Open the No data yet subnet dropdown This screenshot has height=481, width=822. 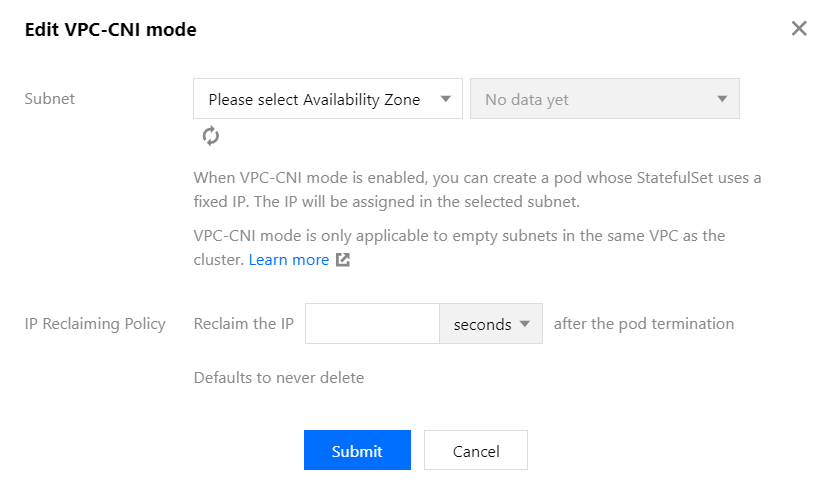click(x=605, y=99)
